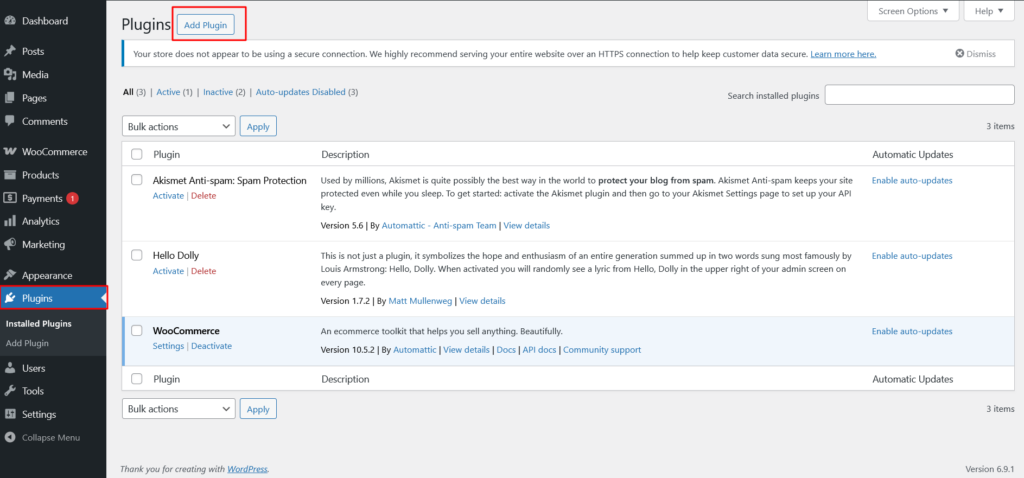Click the Appearance paintbrush icon

click(10, 275)
